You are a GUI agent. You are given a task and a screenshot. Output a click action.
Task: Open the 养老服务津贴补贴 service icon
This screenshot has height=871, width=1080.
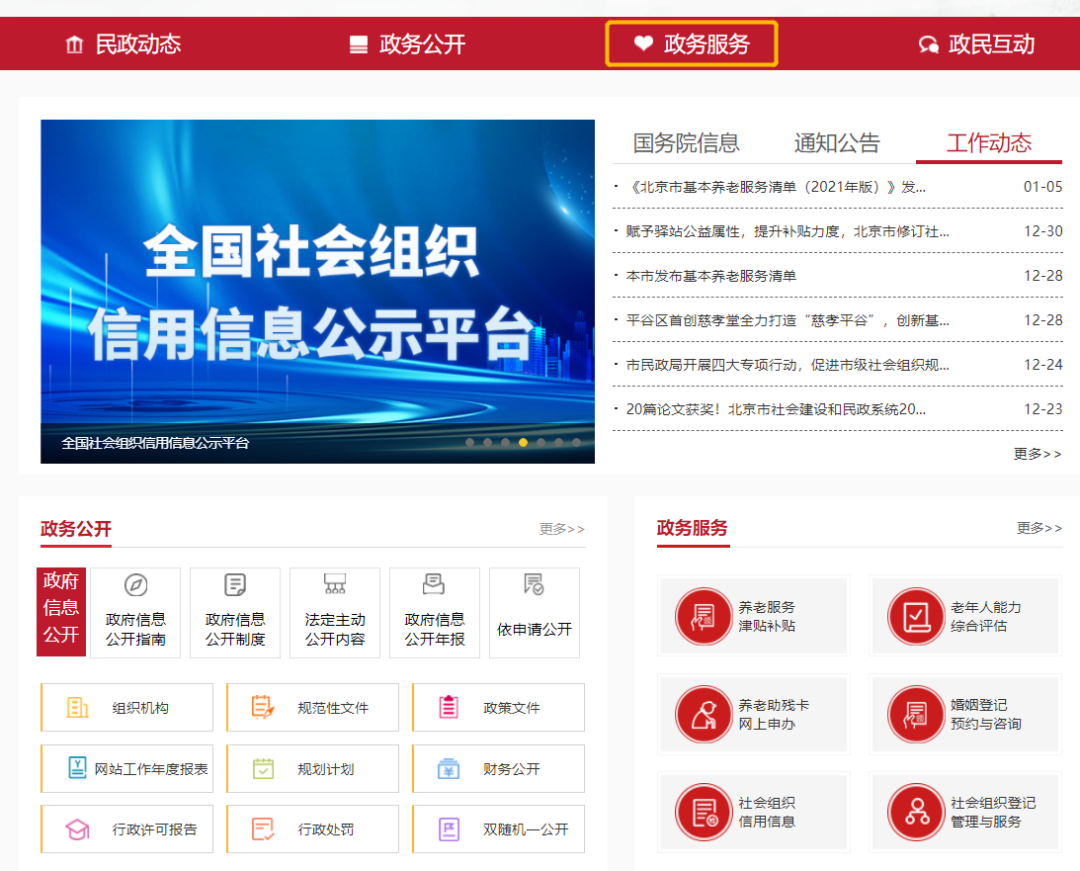pyautogui.click(x=704, y=616)
